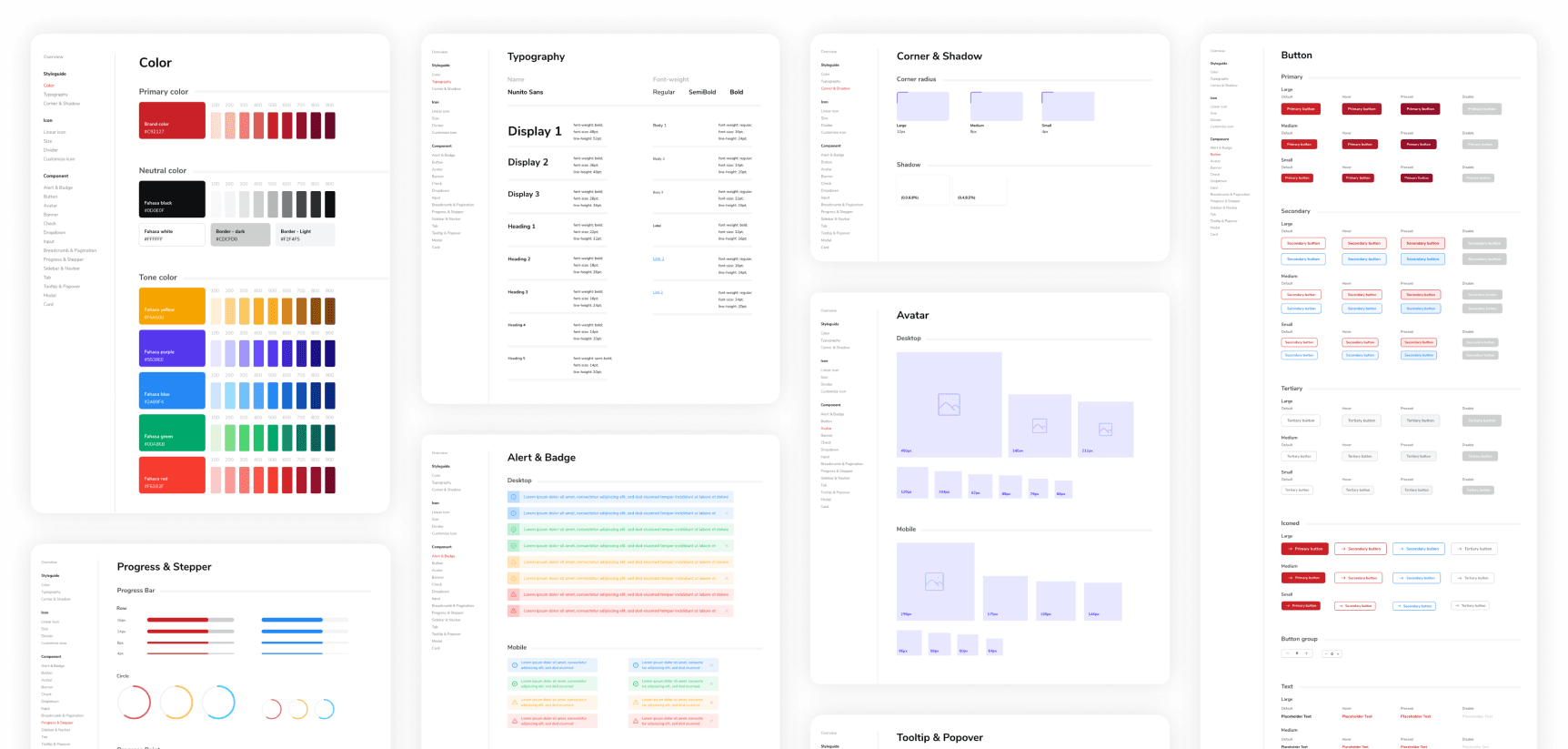Click Large blue Secondary button in Default state
The width and height of the screenshot is (1568, 749).
pyautogui.click(x=1303, y=259)
